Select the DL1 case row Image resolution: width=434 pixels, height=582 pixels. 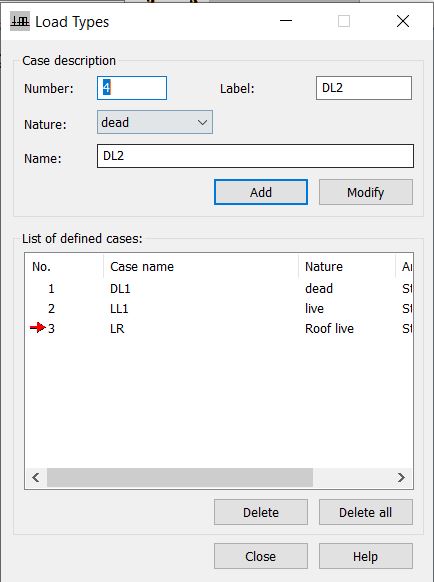pos(219,288)
